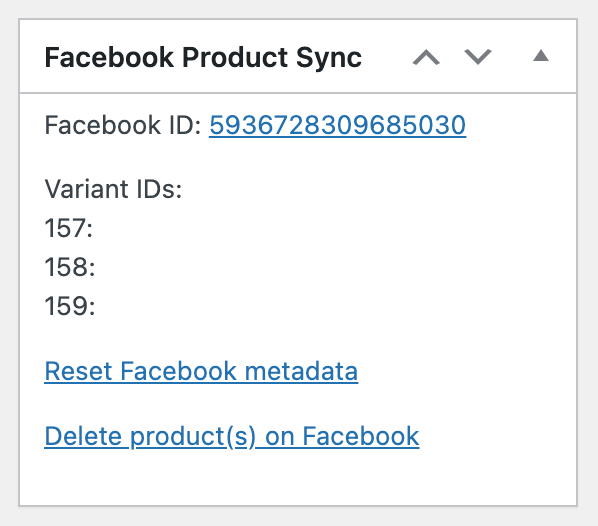Click blank area below the Delete link
Viewport: 598px width, 526px height.
pos(297,479)
